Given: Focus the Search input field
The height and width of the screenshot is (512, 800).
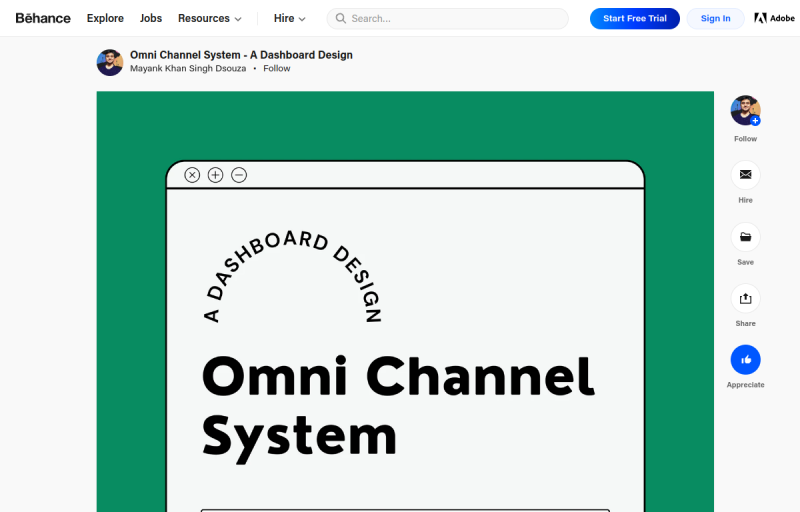Looking at the screenshot, I should [x=447, y=18].
